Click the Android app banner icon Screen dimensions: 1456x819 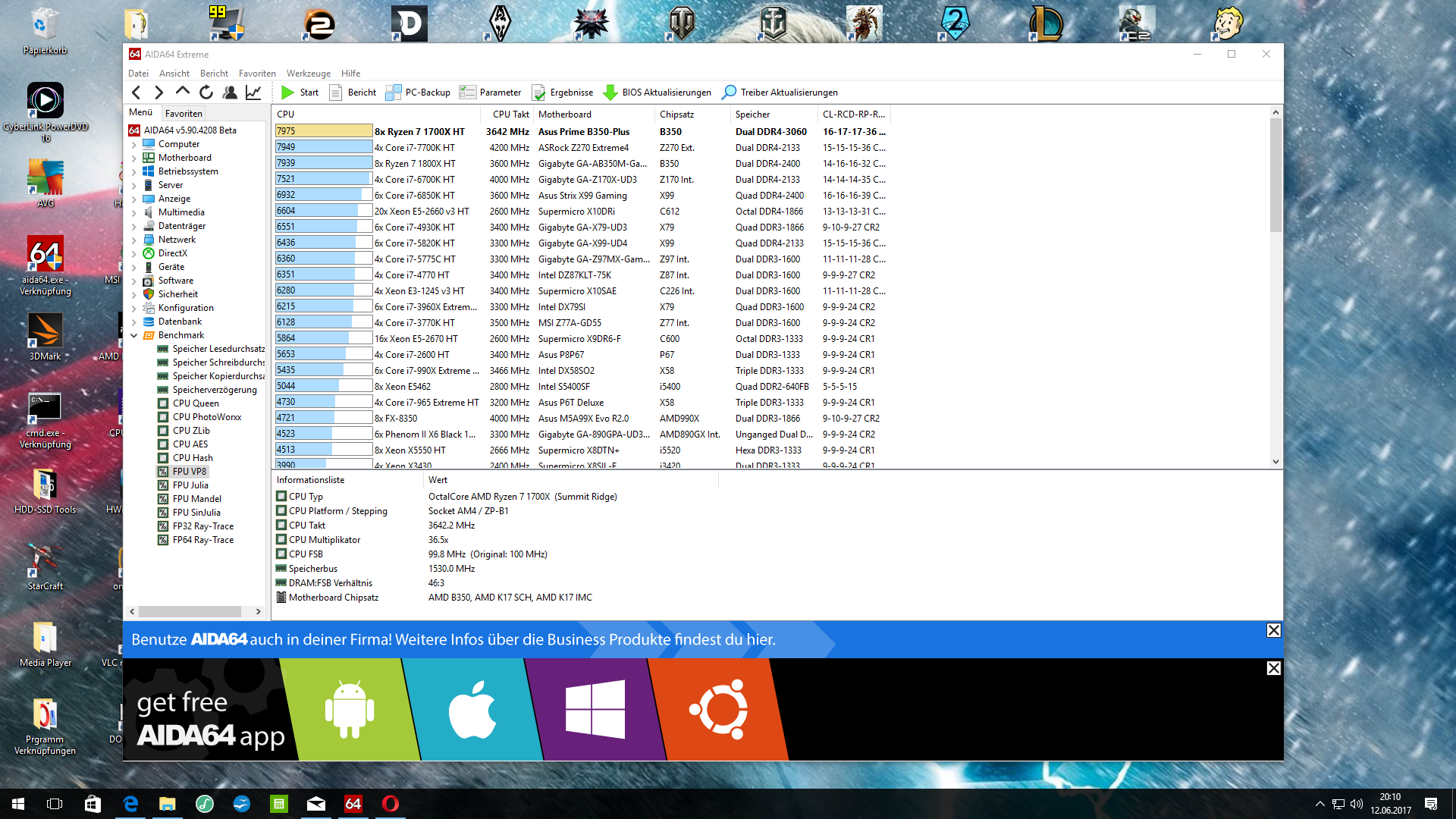pos(350,710)
